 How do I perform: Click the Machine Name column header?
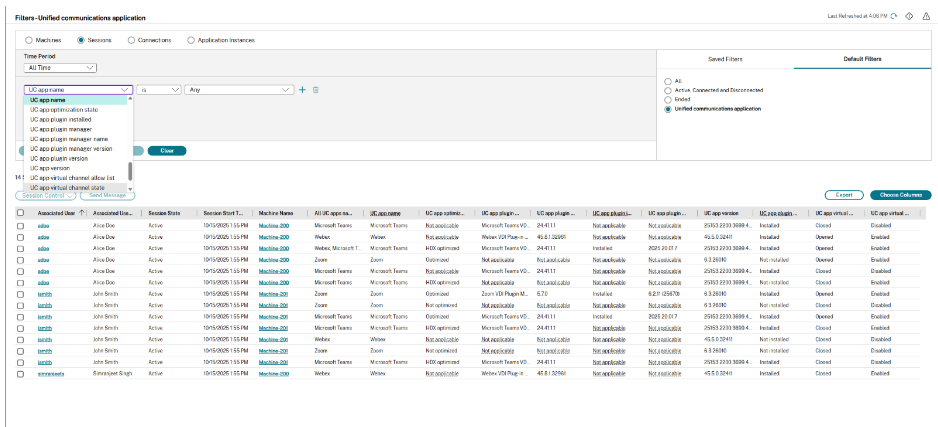tap(276, 213)
